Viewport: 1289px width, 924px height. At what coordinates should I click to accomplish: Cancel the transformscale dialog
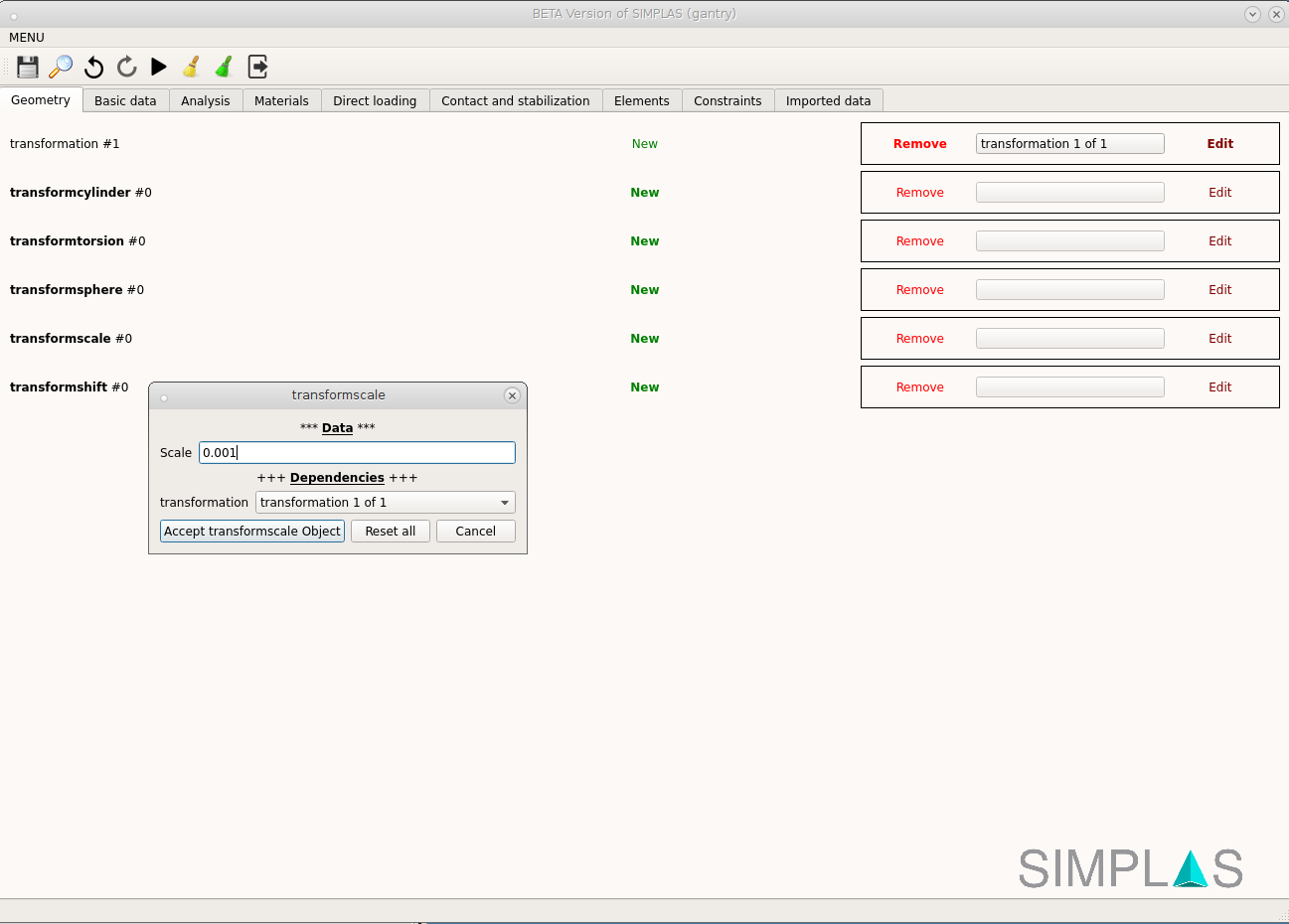tap(475, 532)
